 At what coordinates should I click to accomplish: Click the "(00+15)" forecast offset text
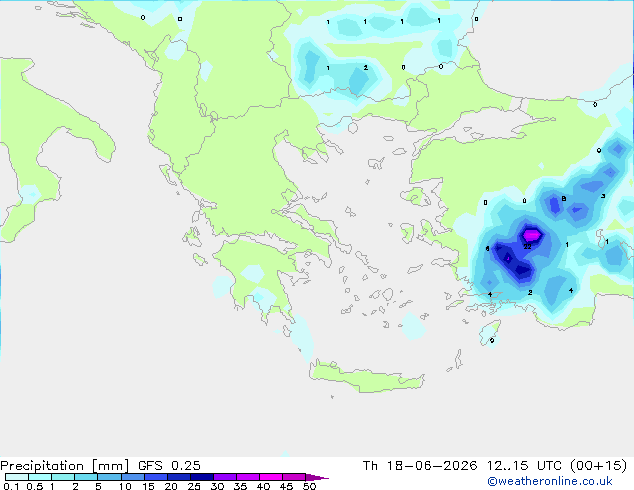click(598, 466)
